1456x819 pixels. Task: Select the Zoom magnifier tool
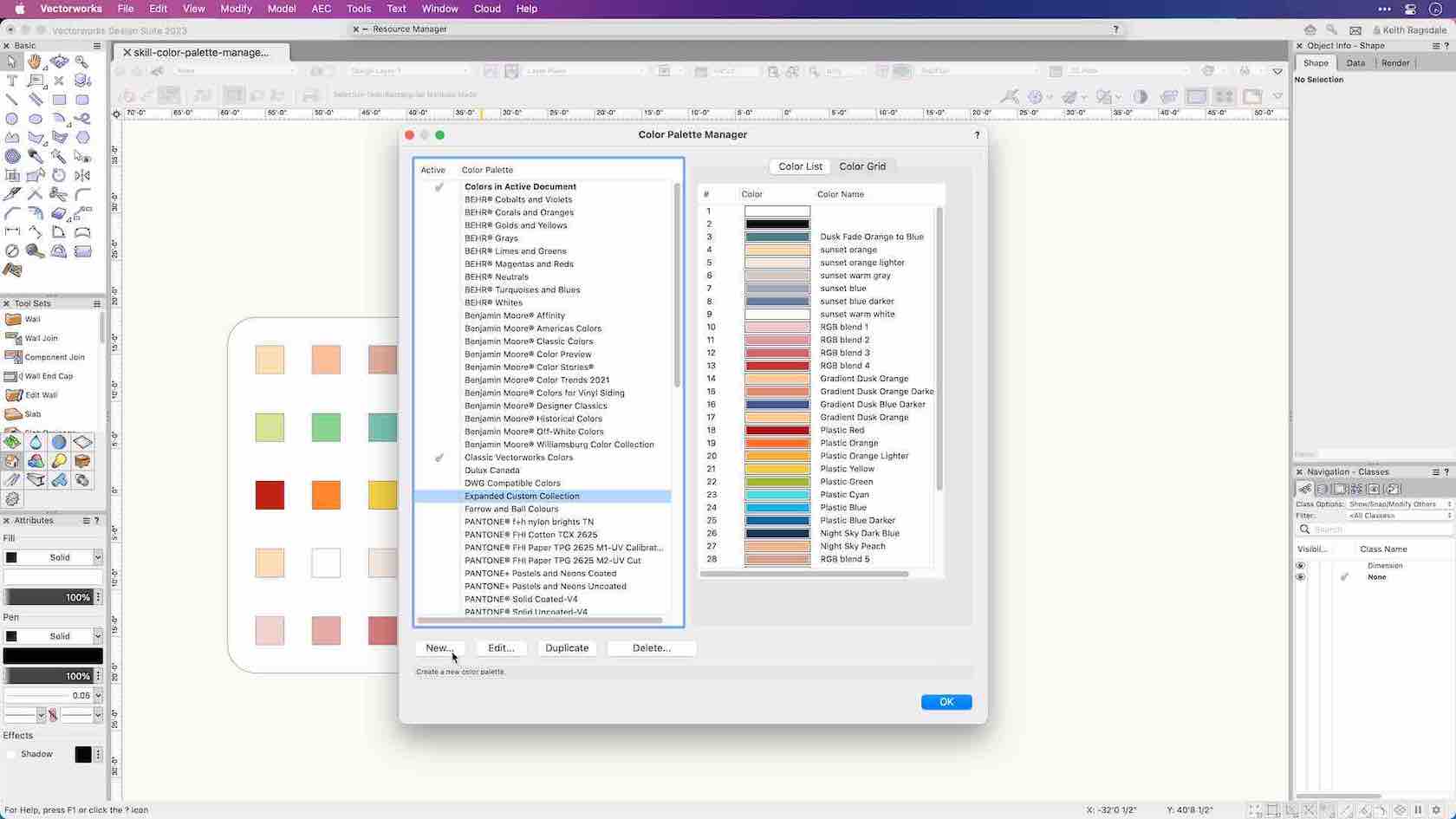82,62
